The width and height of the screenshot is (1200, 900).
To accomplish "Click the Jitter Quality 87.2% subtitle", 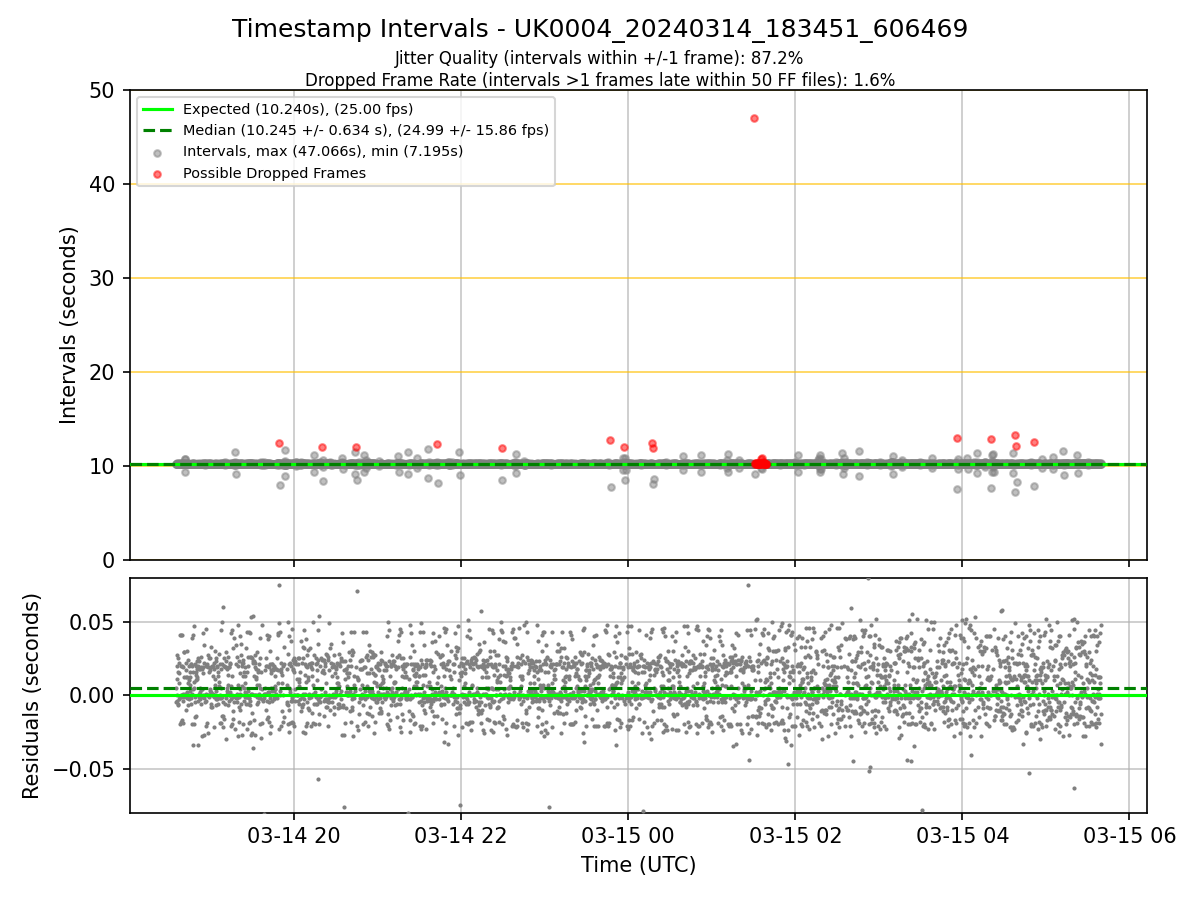I will (x=599, y=58).
